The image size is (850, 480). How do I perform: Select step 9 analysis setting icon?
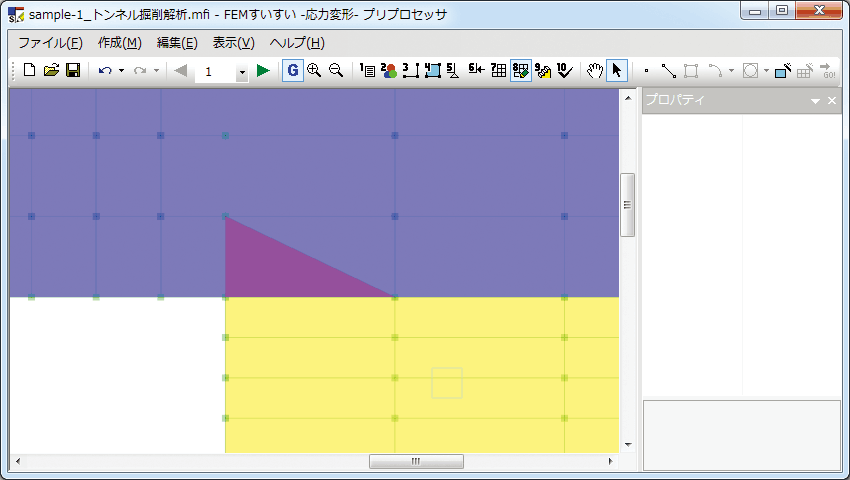[543, 71]
